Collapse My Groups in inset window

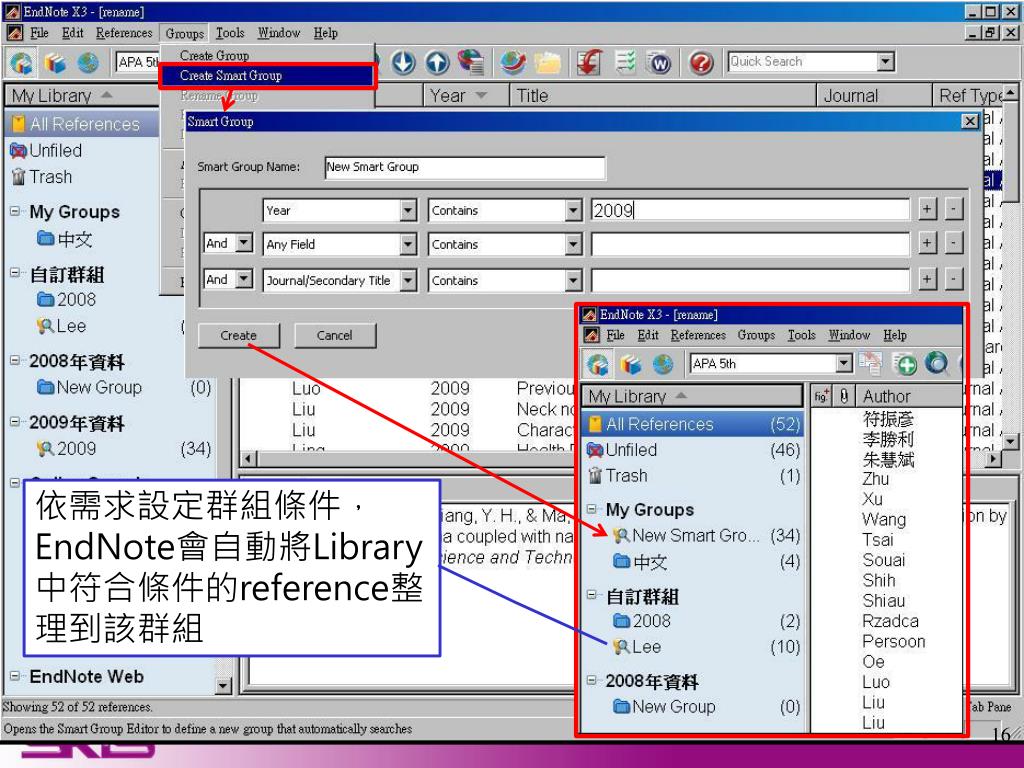592,509
